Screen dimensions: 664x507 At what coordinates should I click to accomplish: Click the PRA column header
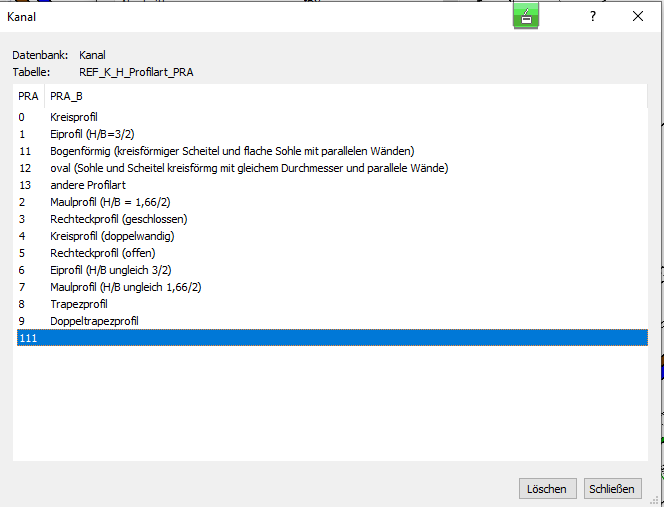coord(28,96)
